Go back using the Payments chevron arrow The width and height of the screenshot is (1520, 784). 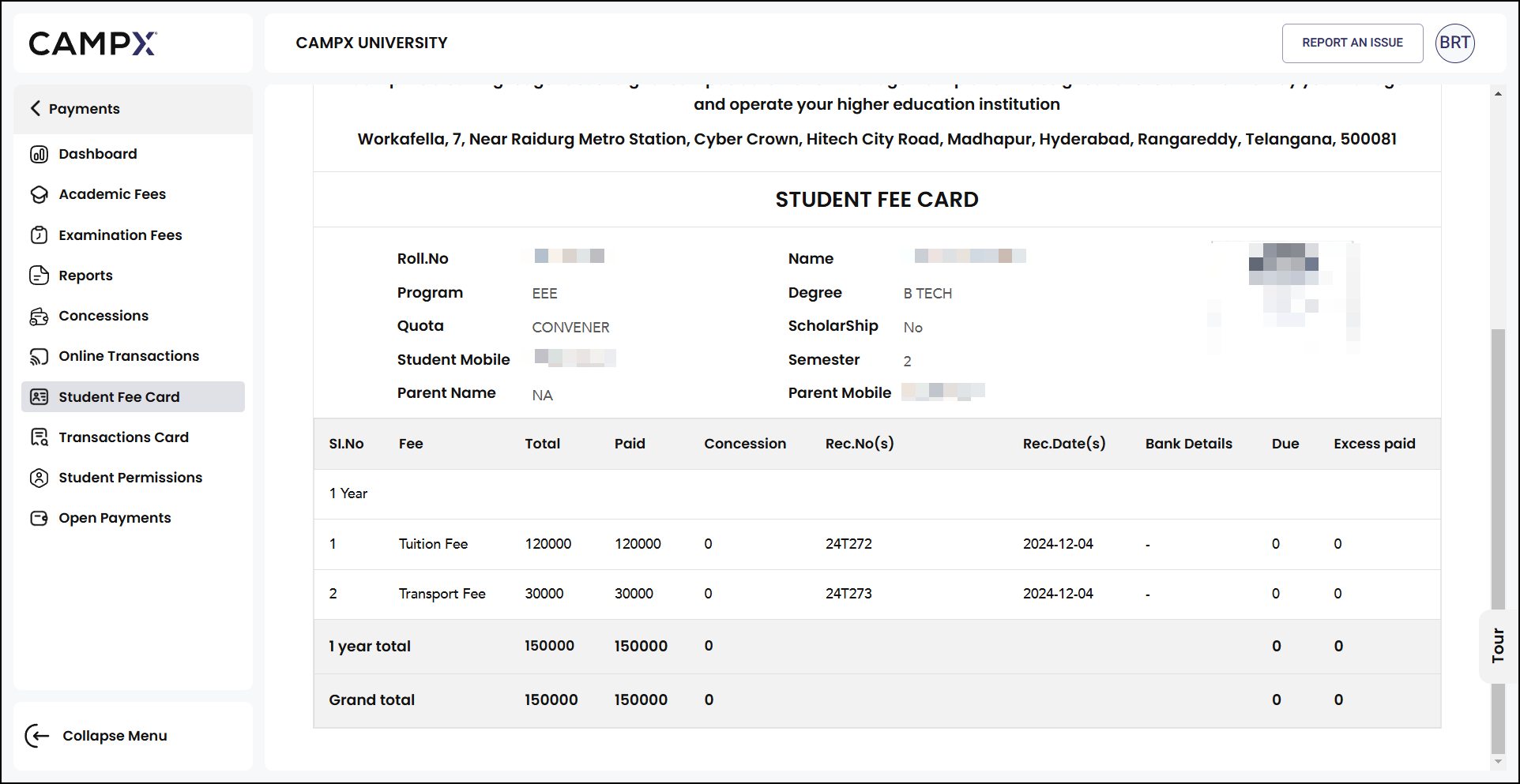(35, 108)
